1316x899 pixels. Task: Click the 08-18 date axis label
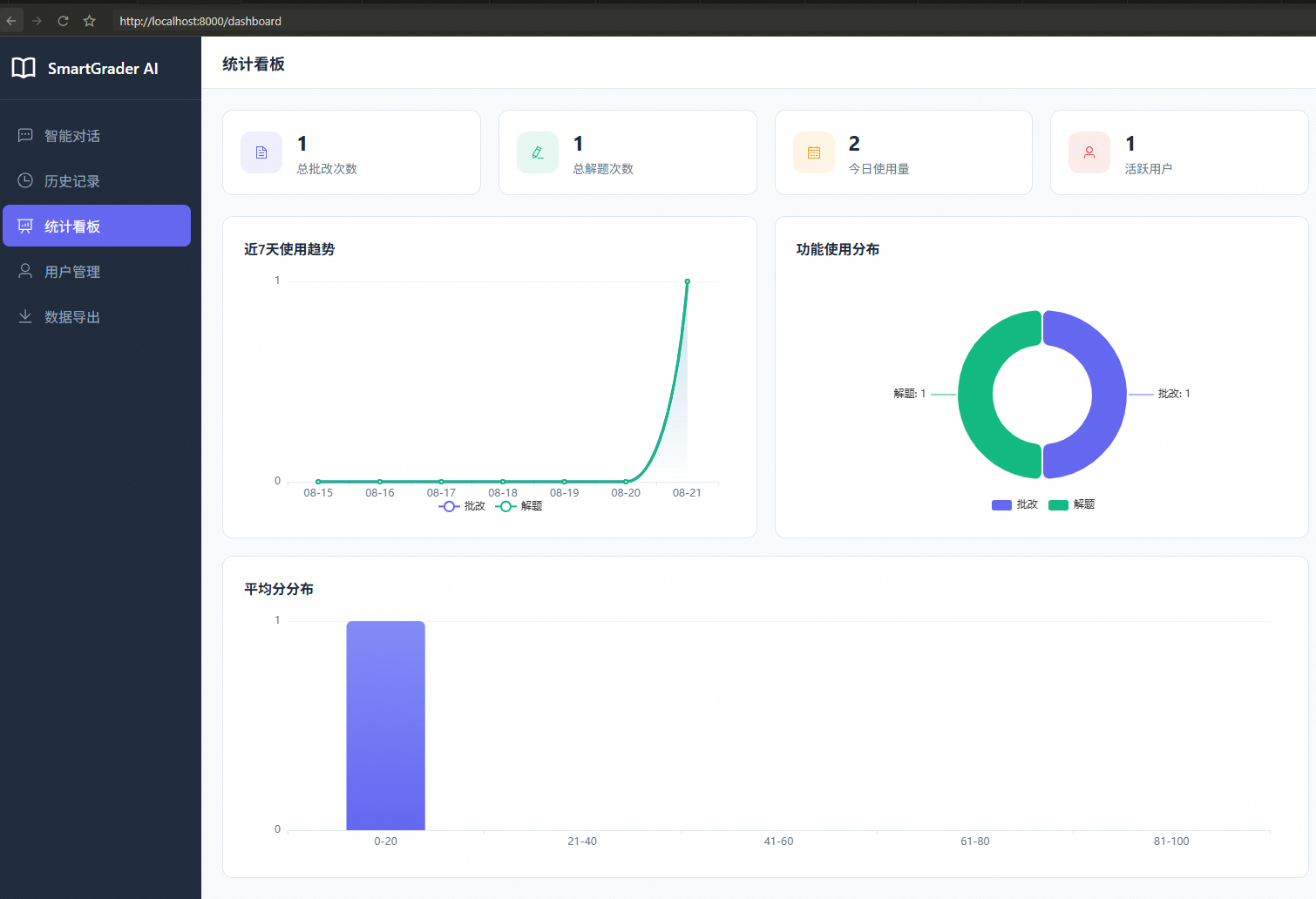(503, 493)
